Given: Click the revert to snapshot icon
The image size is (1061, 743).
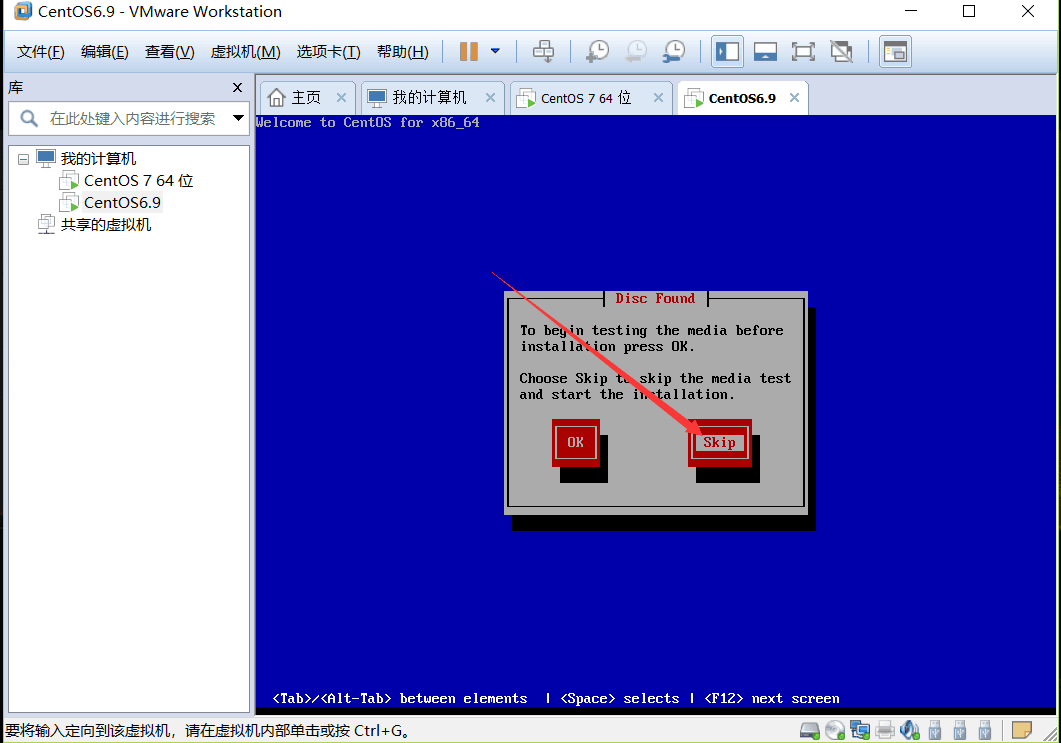Looking at the screenshot, I should [635, 51].
